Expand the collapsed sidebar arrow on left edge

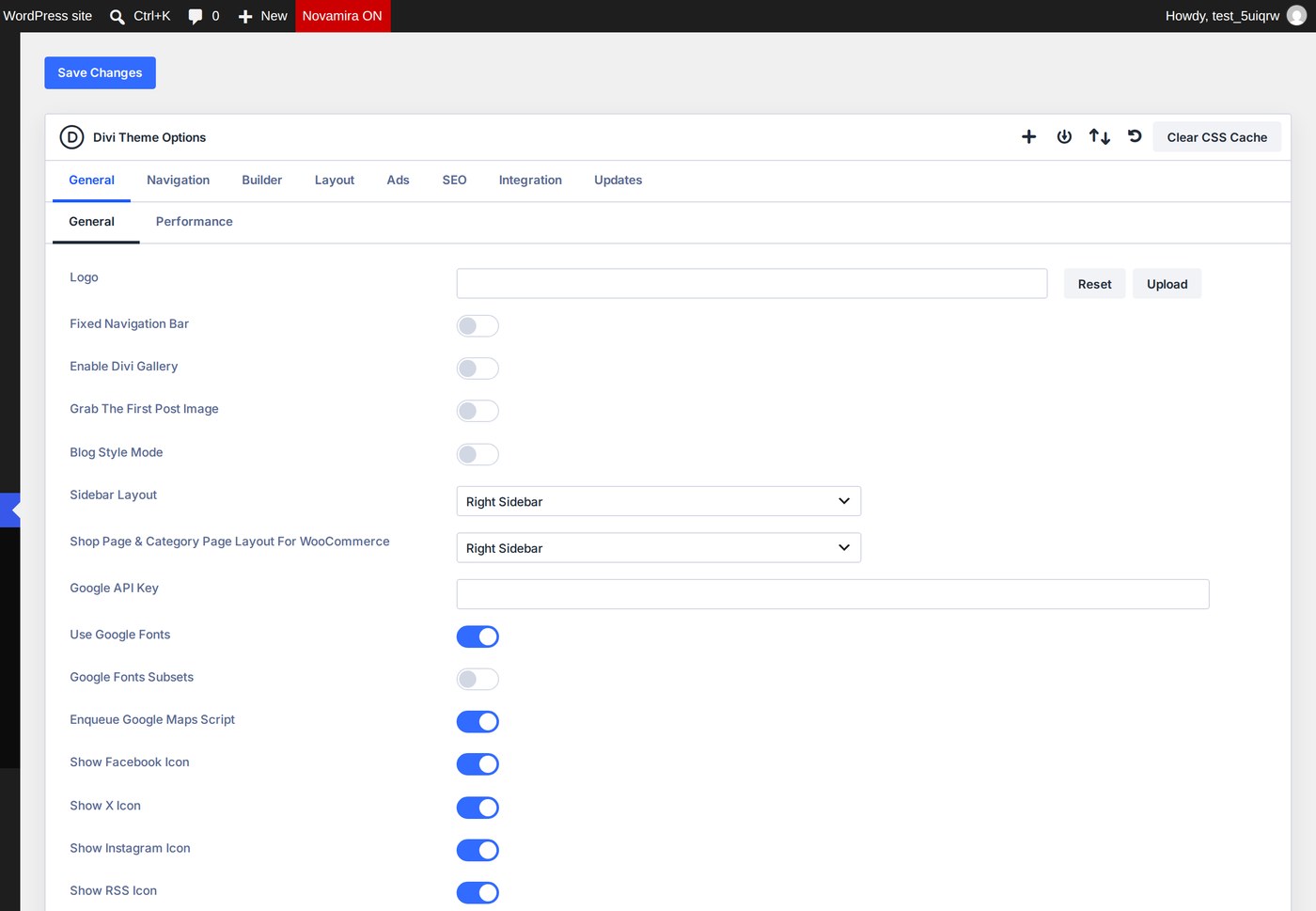coord(10,510)
